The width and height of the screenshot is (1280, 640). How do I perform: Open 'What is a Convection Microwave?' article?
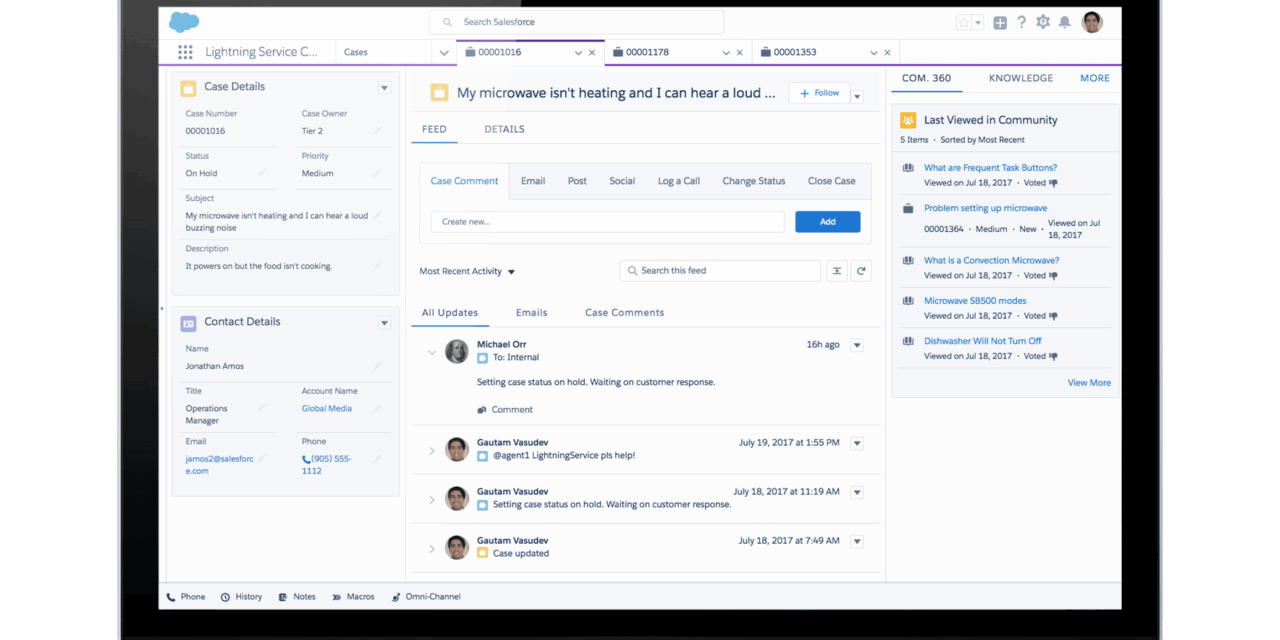pos(991,260)
